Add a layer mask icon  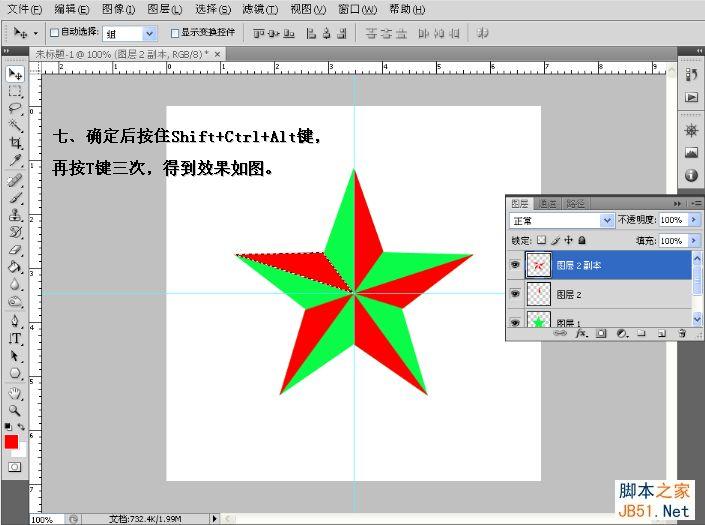(x=601, y=333)
